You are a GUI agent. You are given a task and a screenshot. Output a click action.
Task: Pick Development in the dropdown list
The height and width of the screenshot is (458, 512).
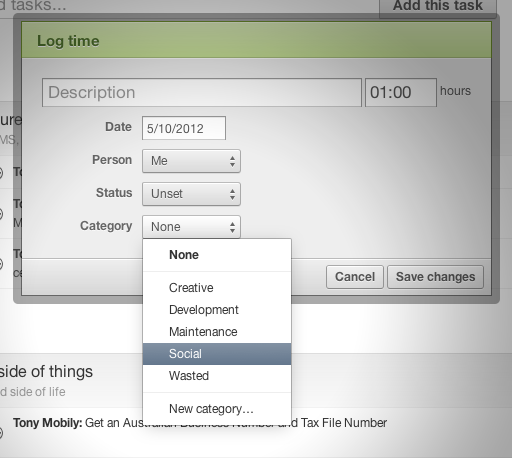pyautogui.click(x=217, y=310)
